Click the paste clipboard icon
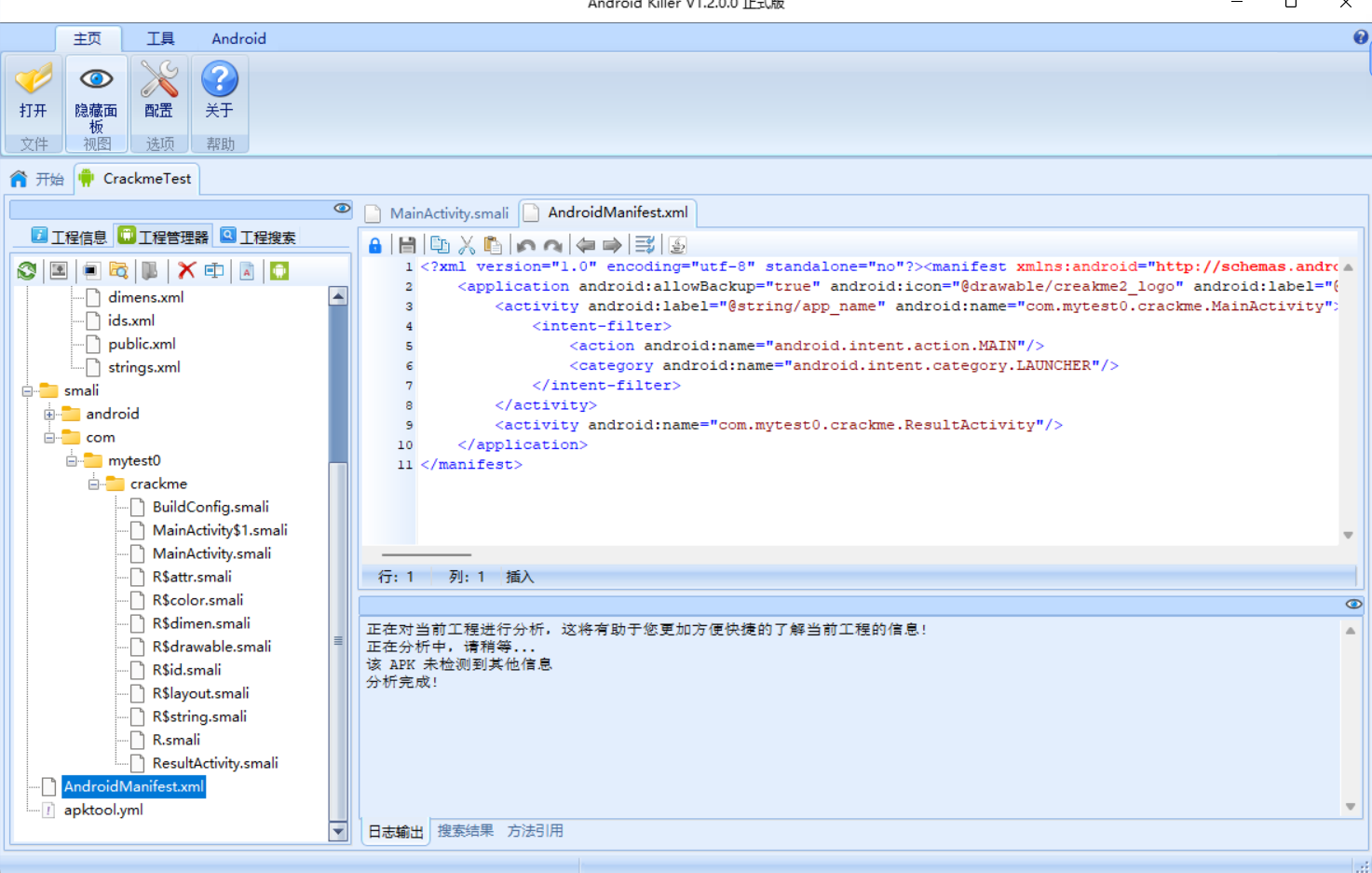This screenshot has width=1372, height=873. pos(493,245)
